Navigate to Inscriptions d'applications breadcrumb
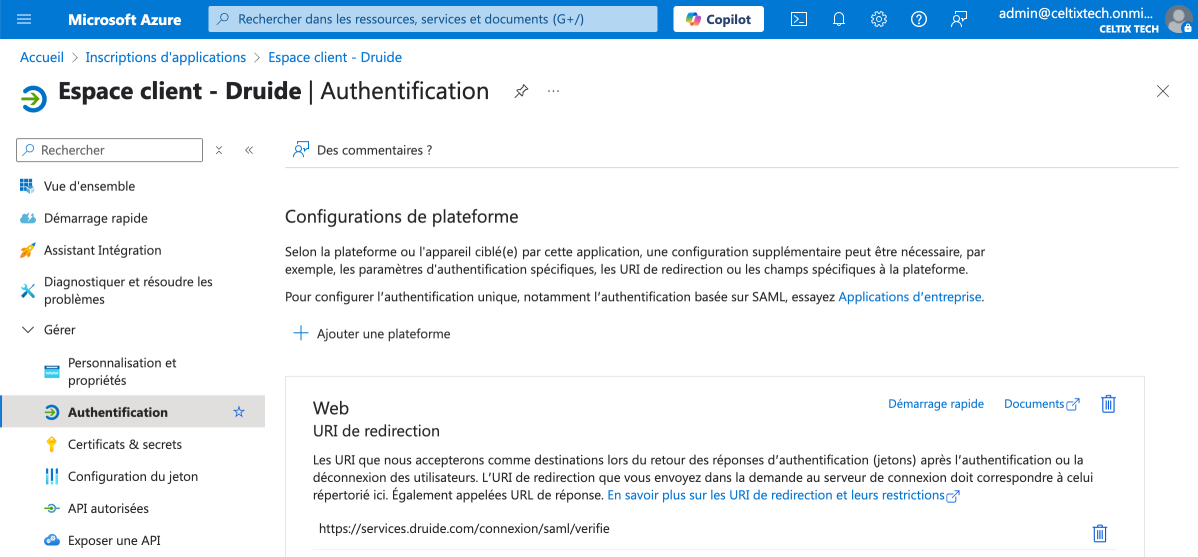This screenshot has width=1198, height=557. point(166,57)
